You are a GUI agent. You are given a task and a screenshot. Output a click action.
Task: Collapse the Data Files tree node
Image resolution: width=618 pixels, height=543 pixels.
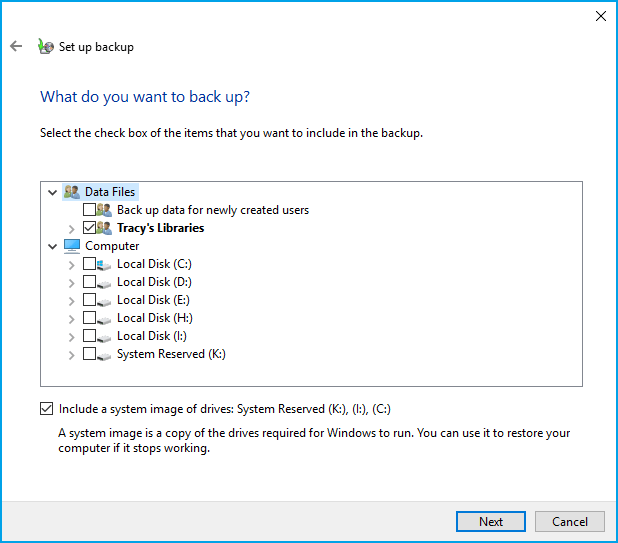pyautogui.click(x=52, y=192)
